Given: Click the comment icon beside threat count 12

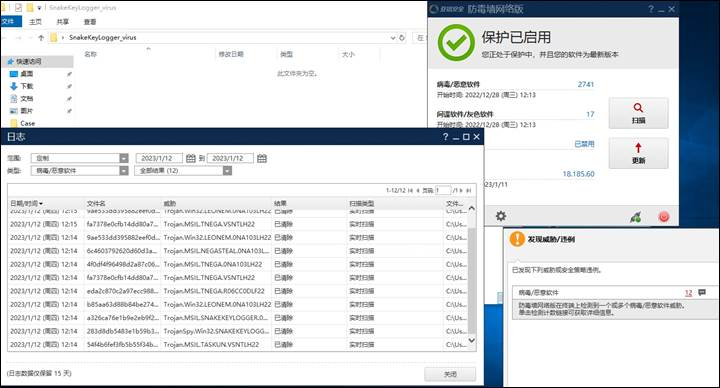Looking at the screenshot, I should coord(702,292).
